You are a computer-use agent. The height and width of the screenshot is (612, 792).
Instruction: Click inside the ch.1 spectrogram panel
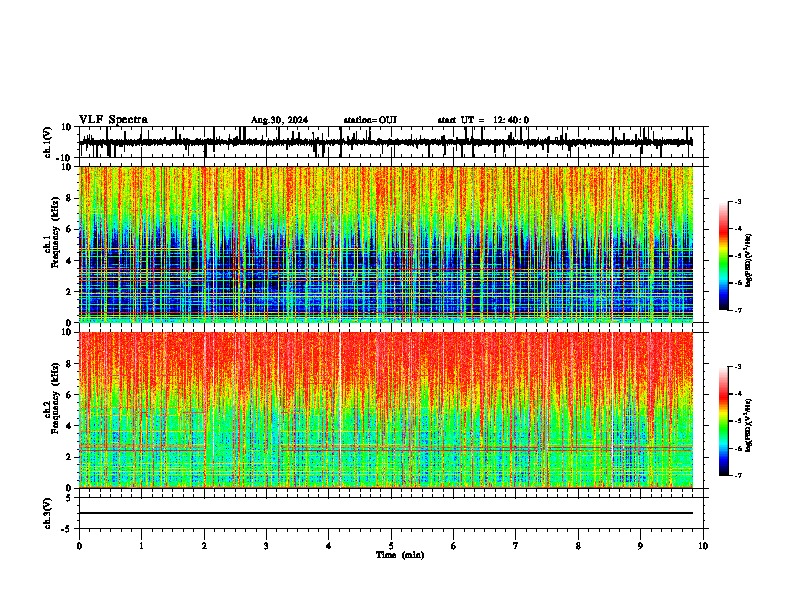click(386, 244)
